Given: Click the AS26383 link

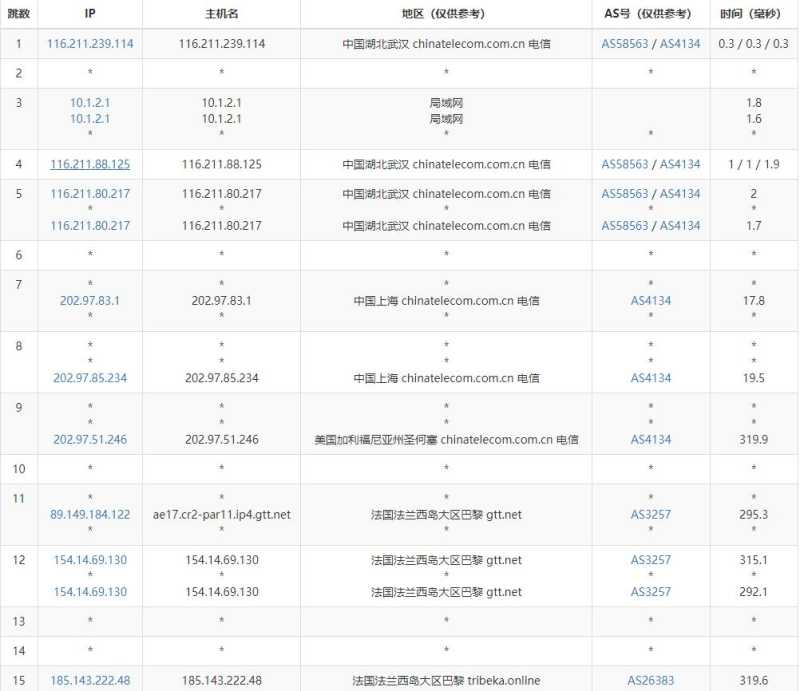Looking at the screenshot, I should [x=651, y=680].
